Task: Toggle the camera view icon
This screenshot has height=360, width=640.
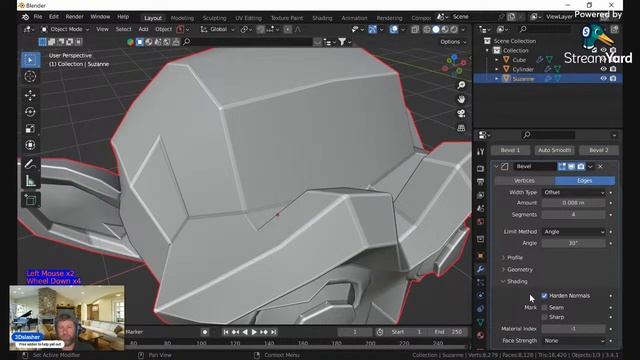Action: pyautogui.click(x=461, y=113)
